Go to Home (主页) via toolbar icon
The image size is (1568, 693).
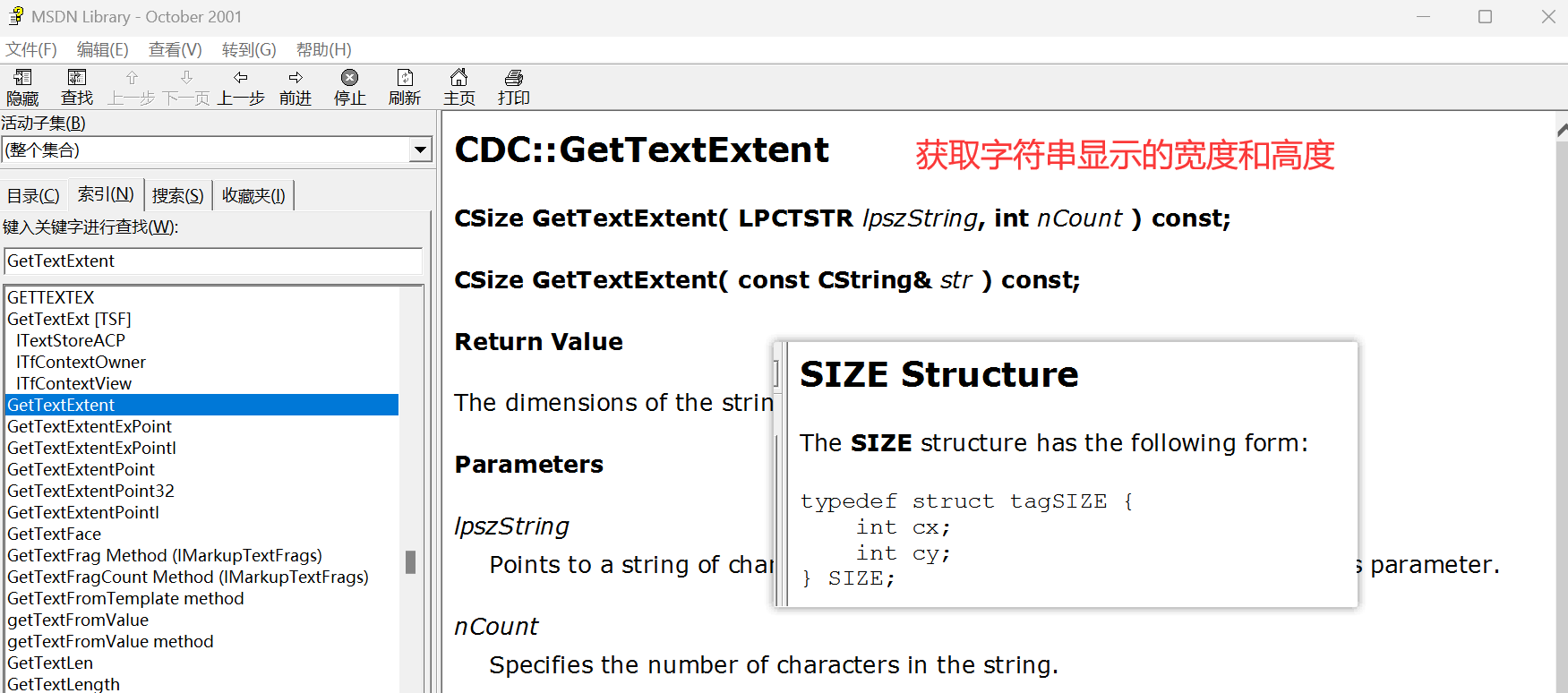pos(459,78)
